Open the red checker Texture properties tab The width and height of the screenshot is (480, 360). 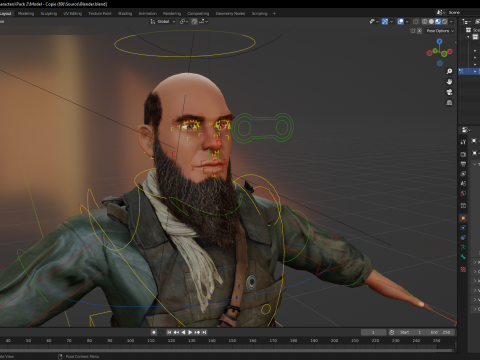(x=463, y=269)
